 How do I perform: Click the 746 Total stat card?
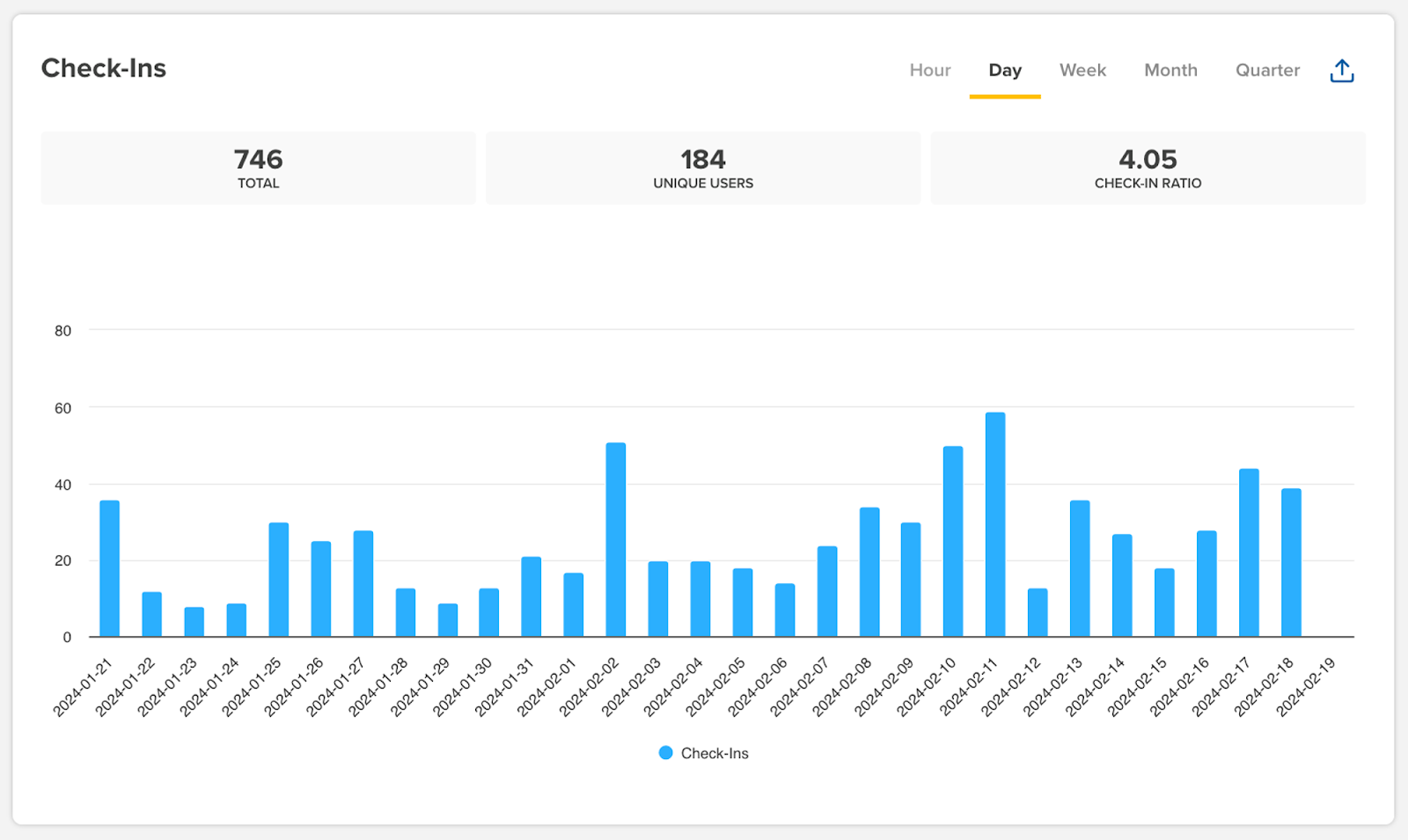(x=258, y=168)
